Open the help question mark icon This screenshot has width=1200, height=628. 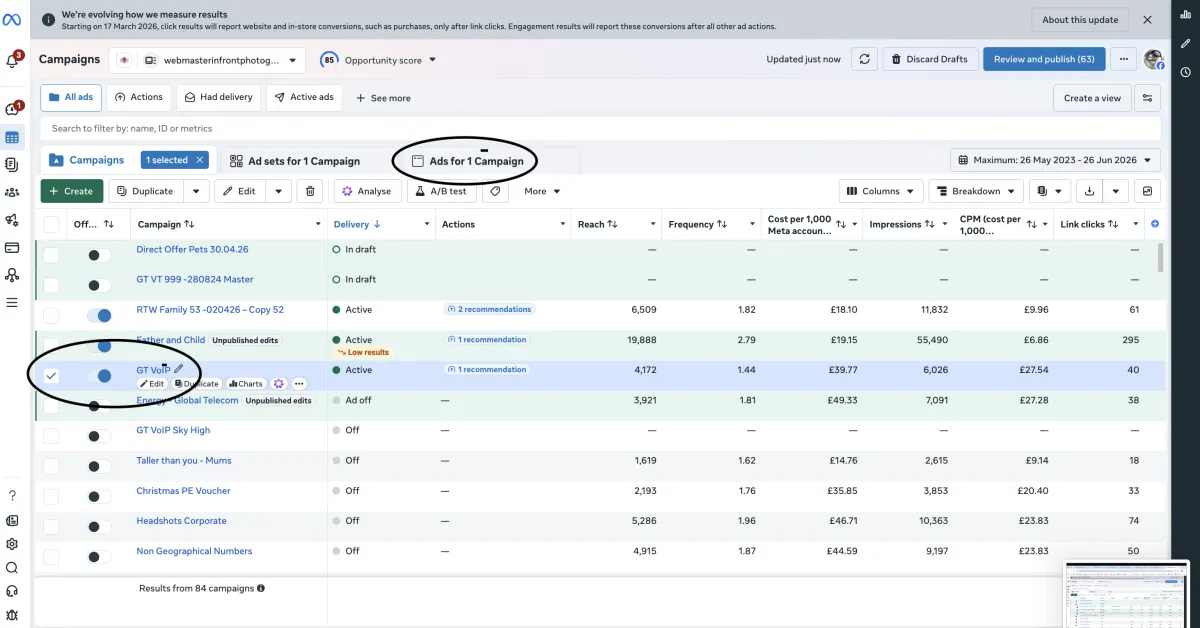click(x=12, y=496)
